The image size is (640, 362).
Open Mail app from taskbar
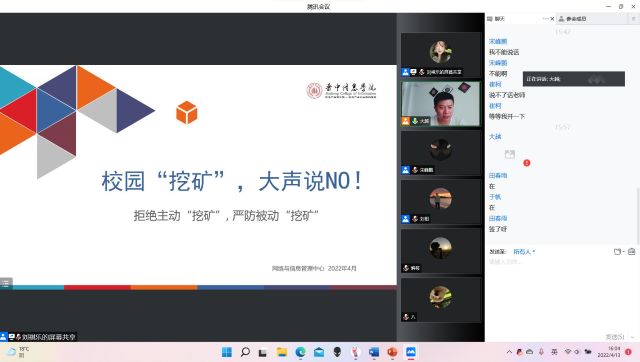(x=319, y=352)
